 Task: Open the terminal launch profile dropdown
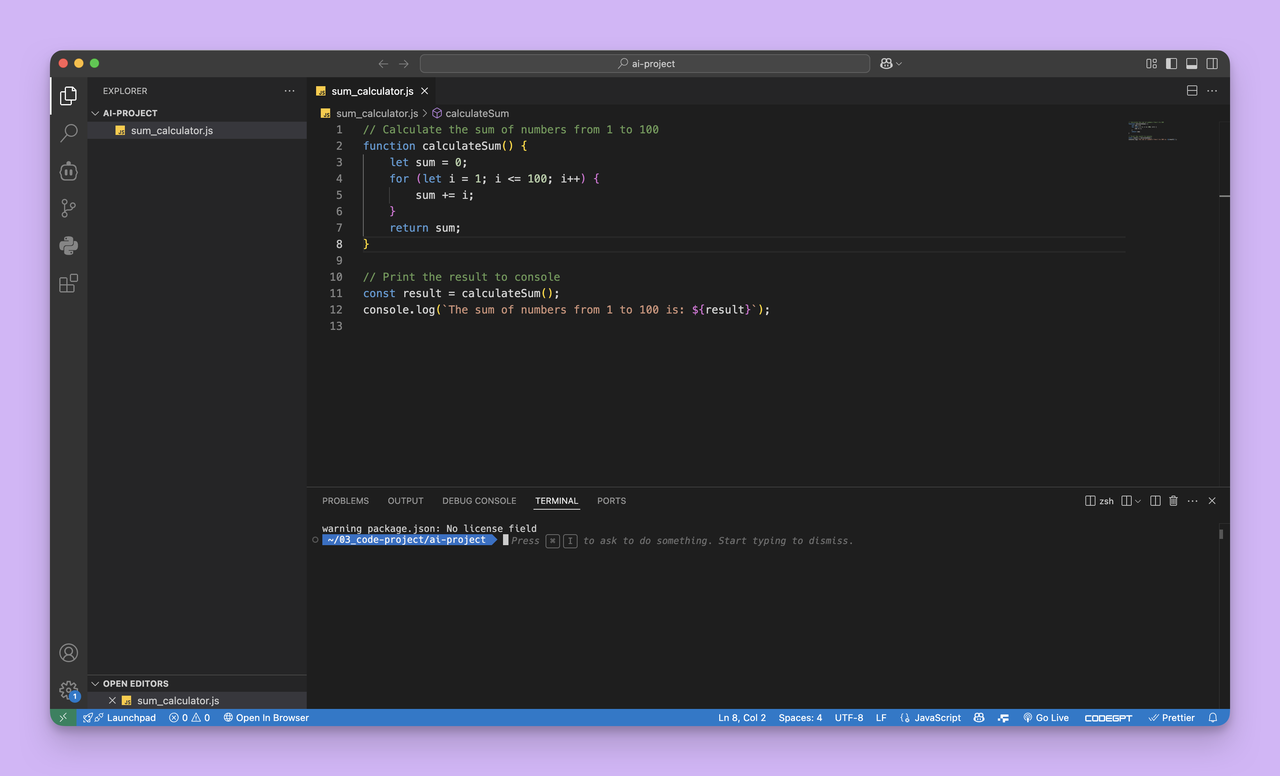pos(1131,500)
